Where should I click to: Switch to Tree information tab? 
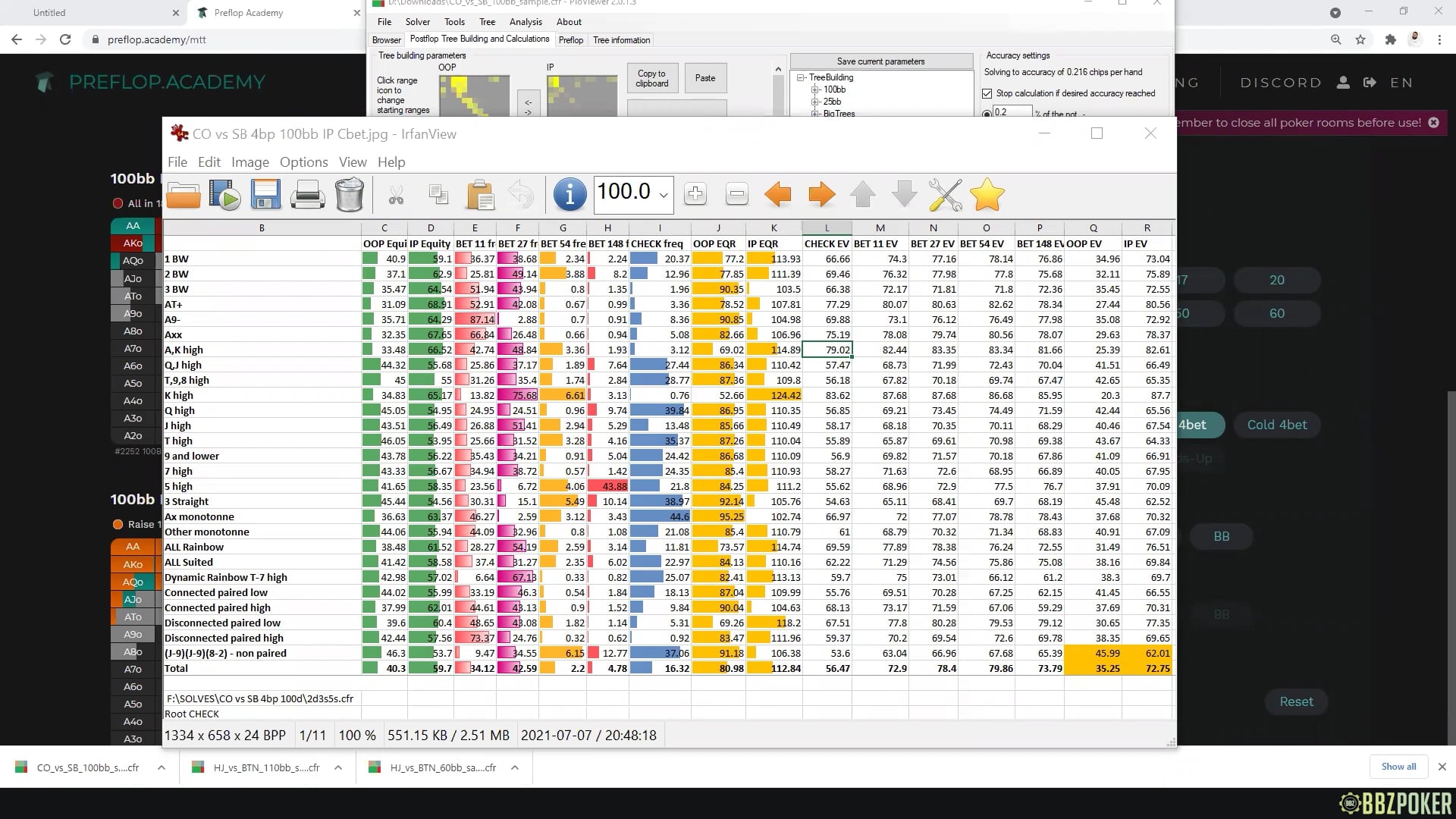(x=621, y=40)
